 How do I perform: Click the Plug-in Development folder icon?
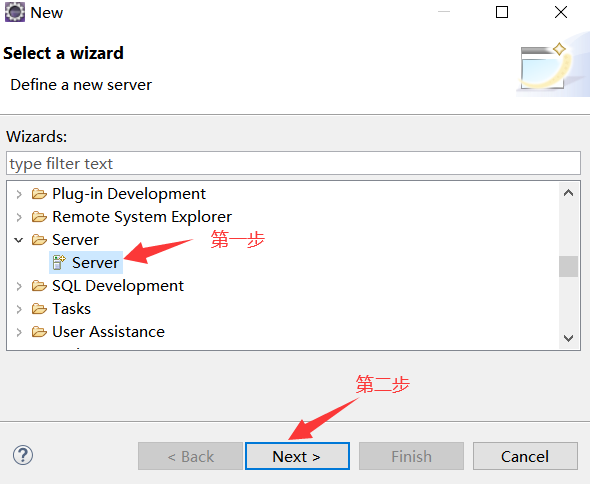pos(39,194)
